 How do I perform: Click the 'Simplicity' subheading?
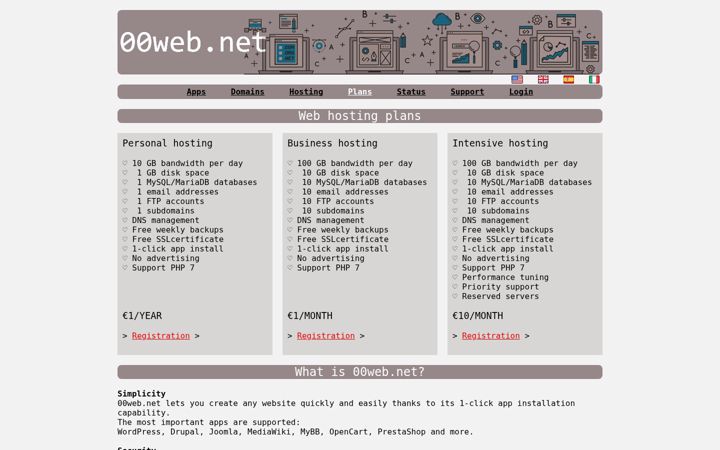tap(141, 394)
